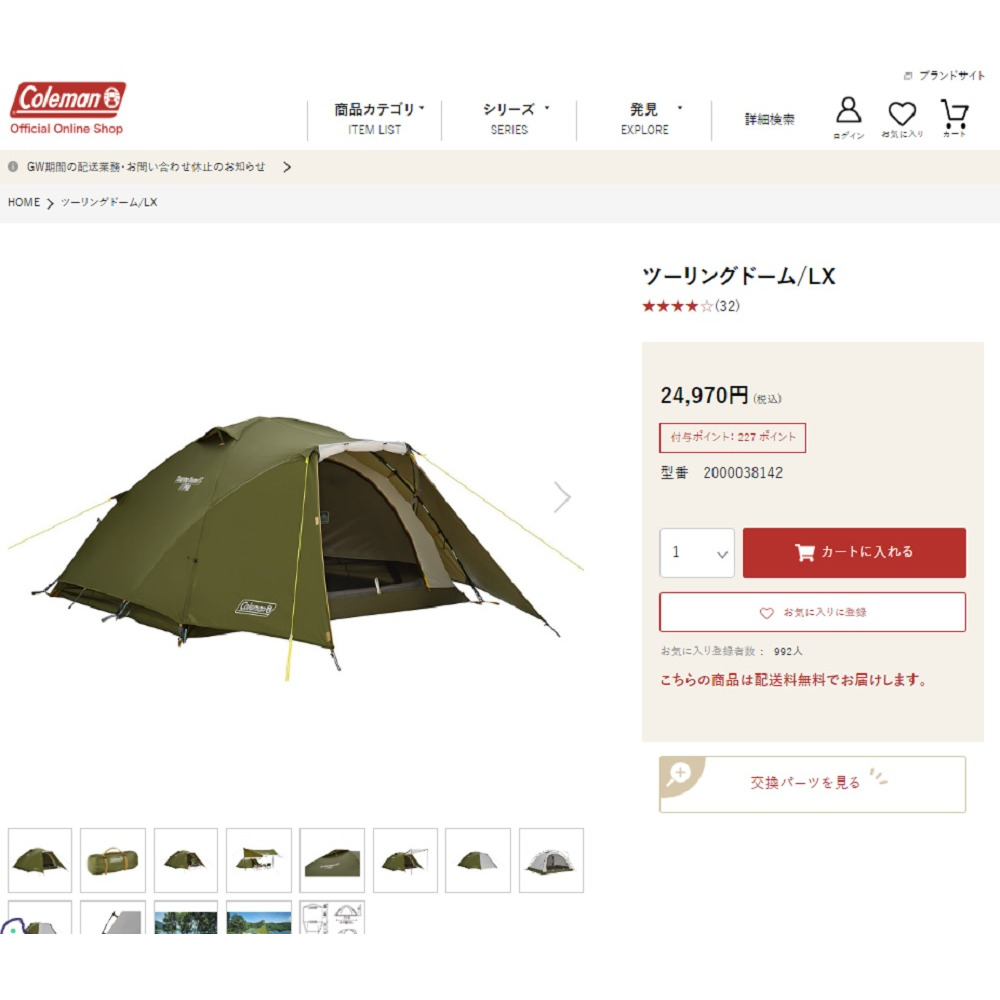Select the white inner tent thumbnail

tap(551, 860)
